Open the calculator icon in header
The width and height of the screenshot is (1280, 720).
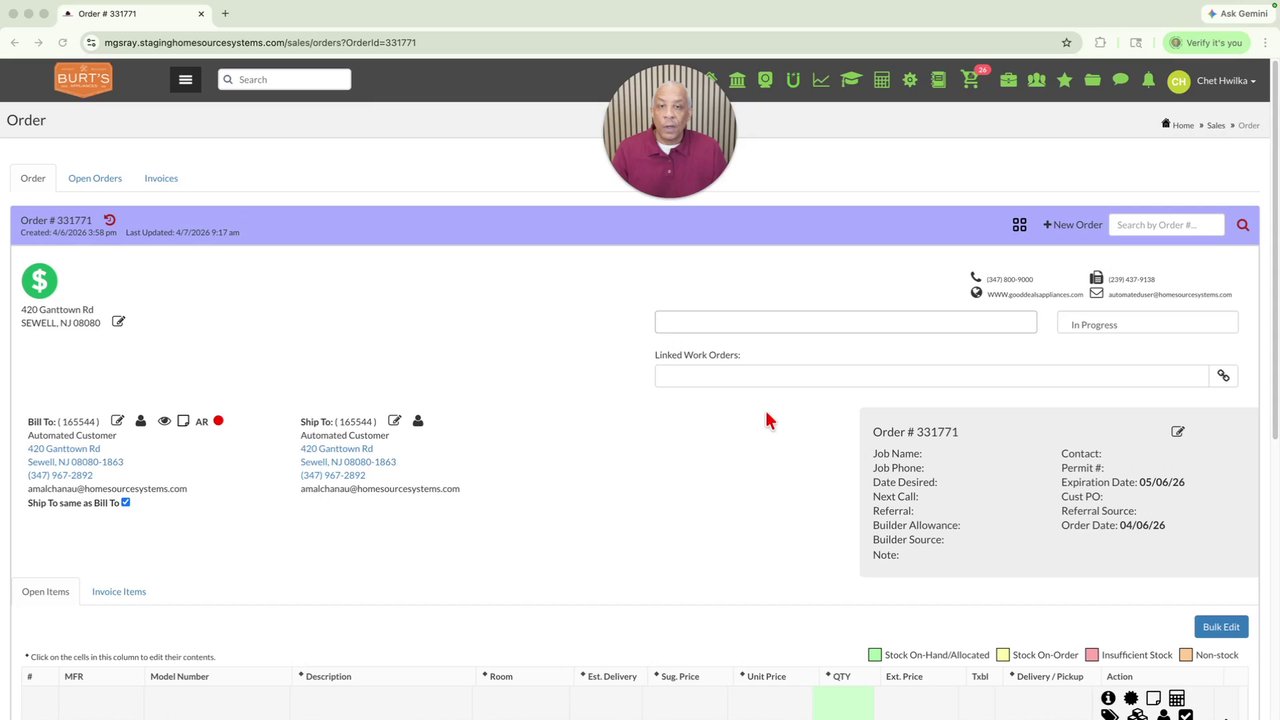[x=881, y=80]
